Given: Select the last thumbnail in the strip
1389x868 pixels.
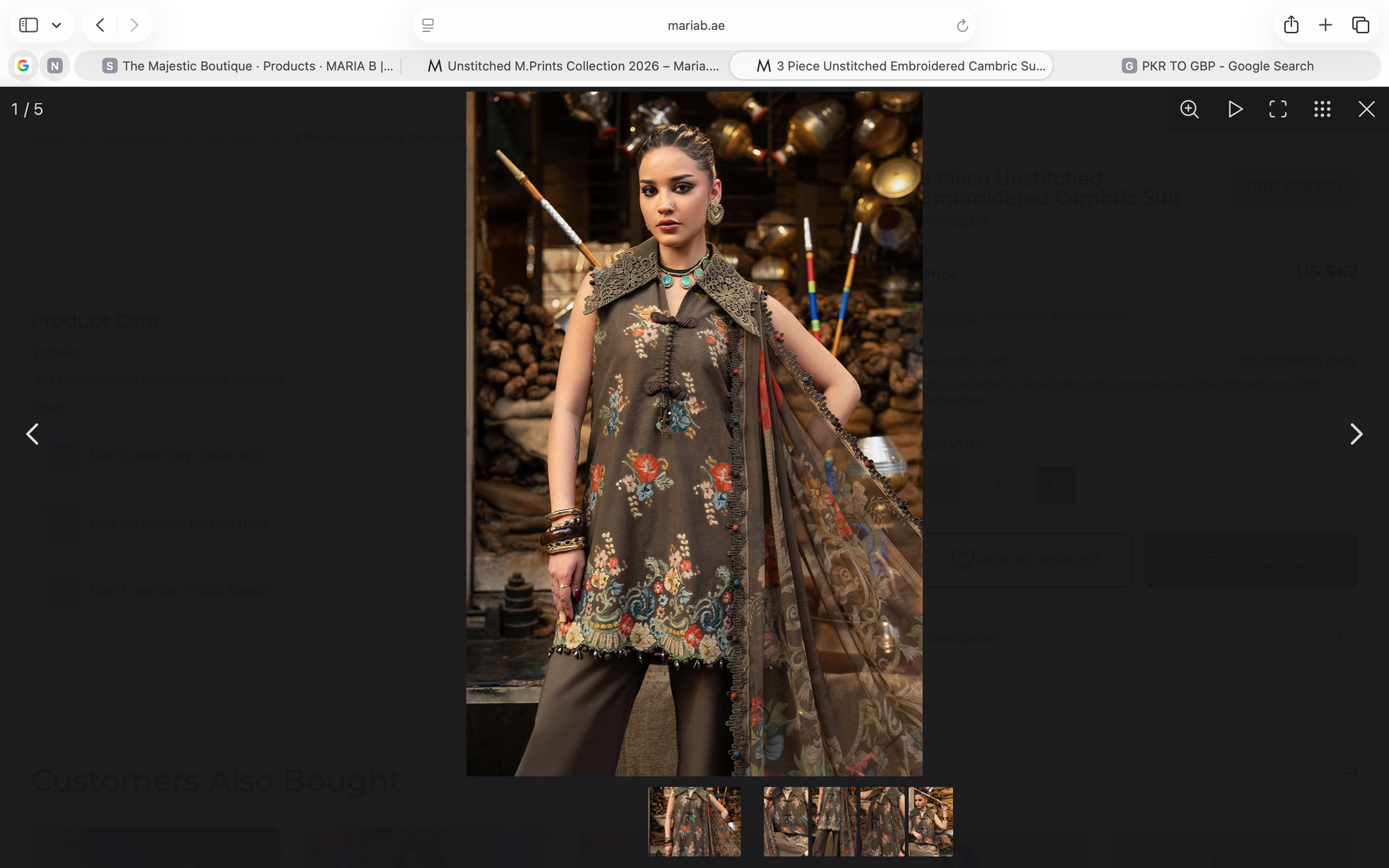Looking at the screenshot, I should click(x=931, y=821).
